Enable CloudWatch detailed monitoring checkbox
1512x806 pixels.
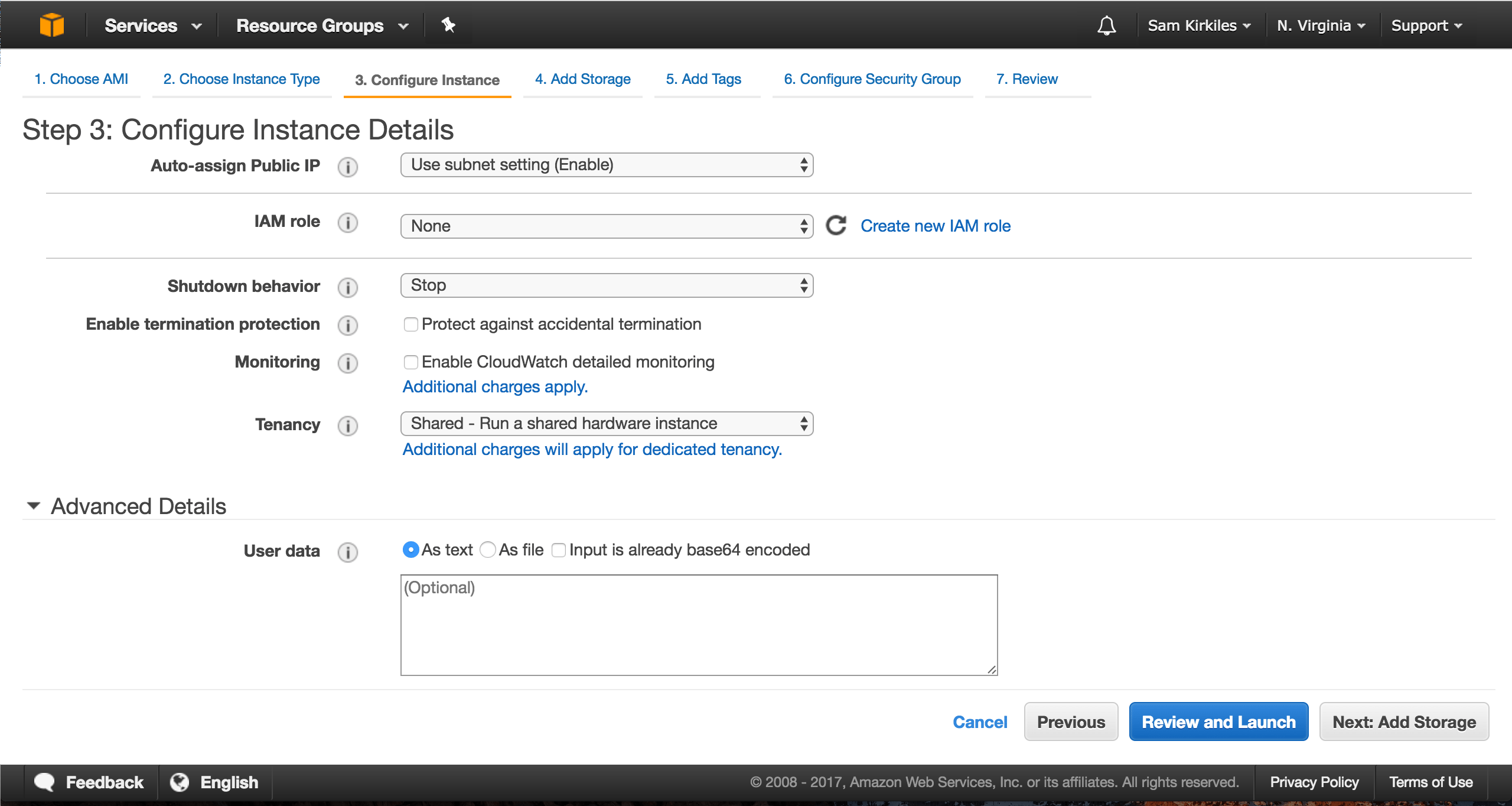tap(410, 362)
